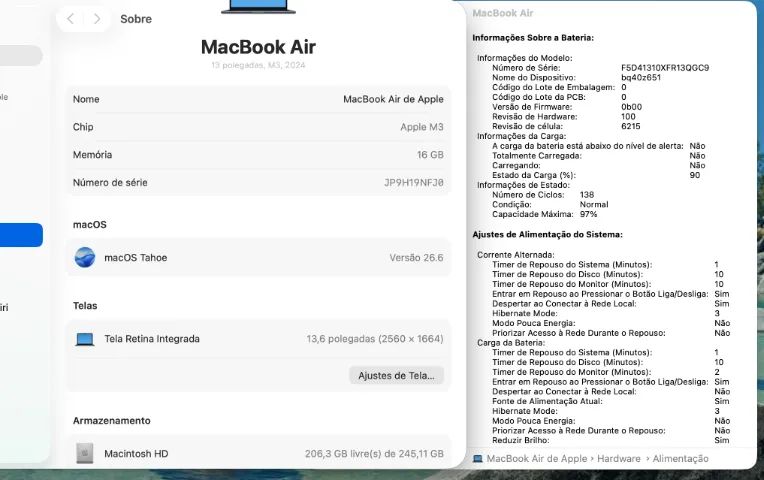Click 'Capacidade Máxima' value 97%
The height and width of the screenshot is (480, 764).
coord(589,214)
